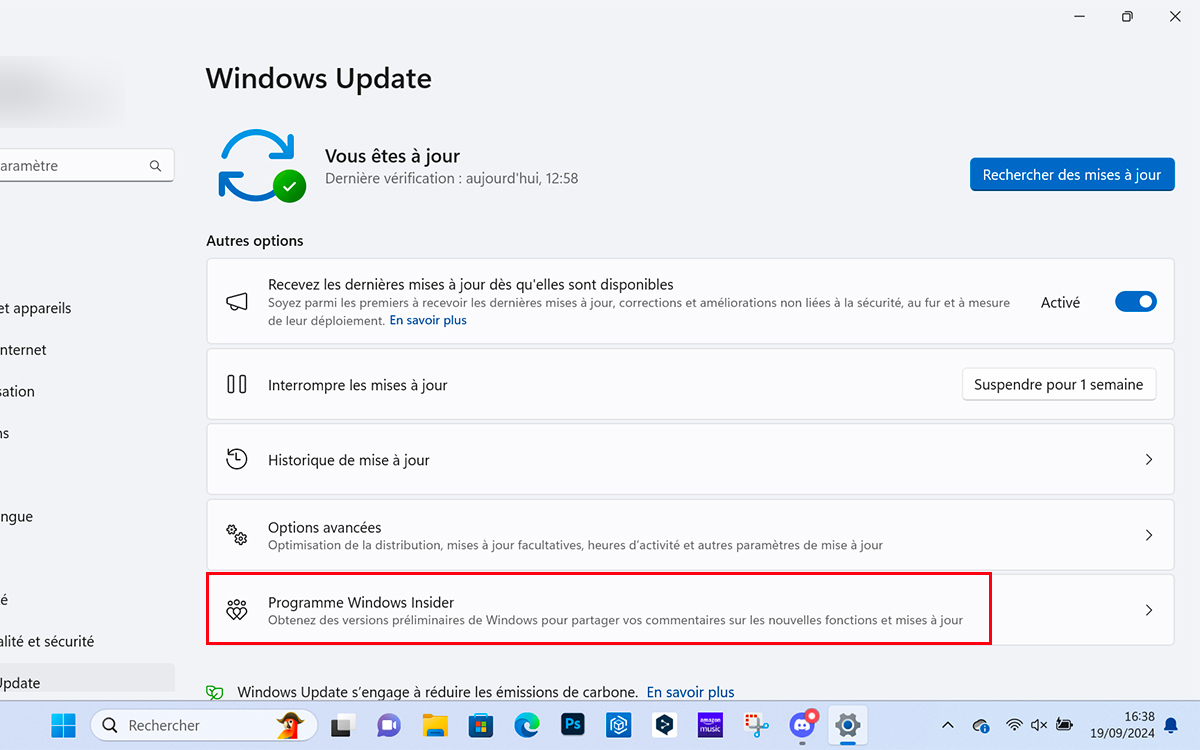Select Confidentialité et sécurité in sidebar
This screenshot has height=750, width=1200.
47,641
